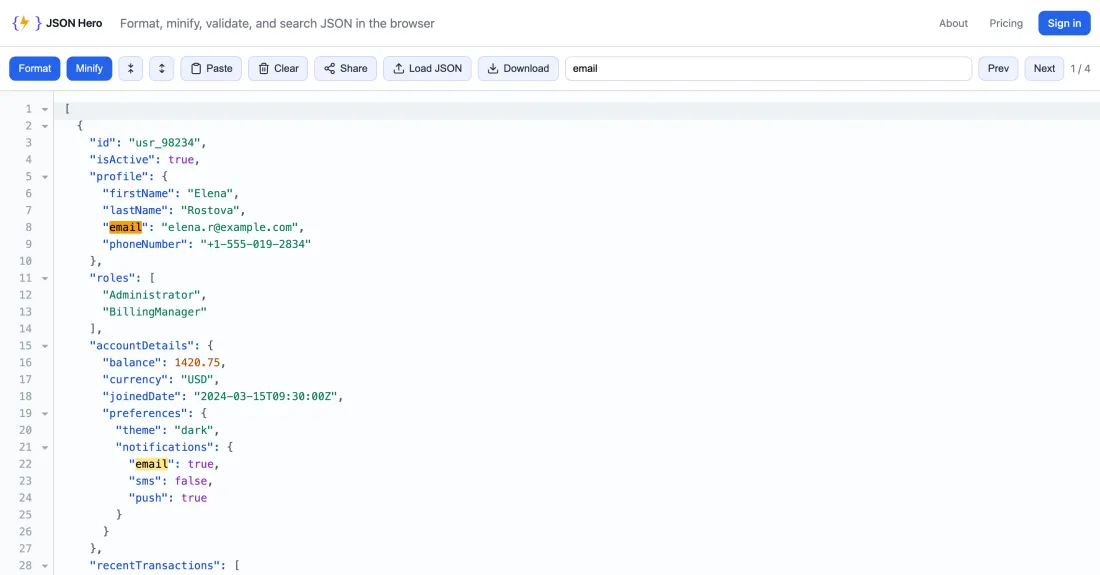
Task: Collapse the "preferences" object on line 19
Action: click(x=45, y=414)
